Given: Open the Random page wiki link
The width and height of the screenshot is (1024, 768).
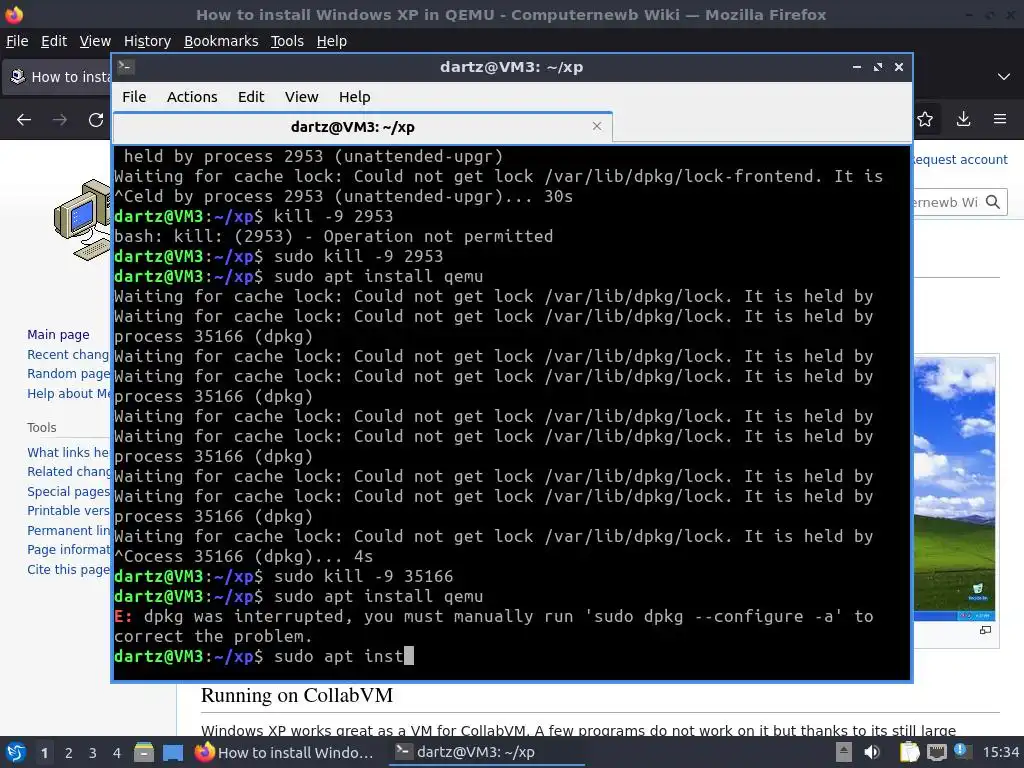Looking at the screenshot, I should [x=68, y=374].
